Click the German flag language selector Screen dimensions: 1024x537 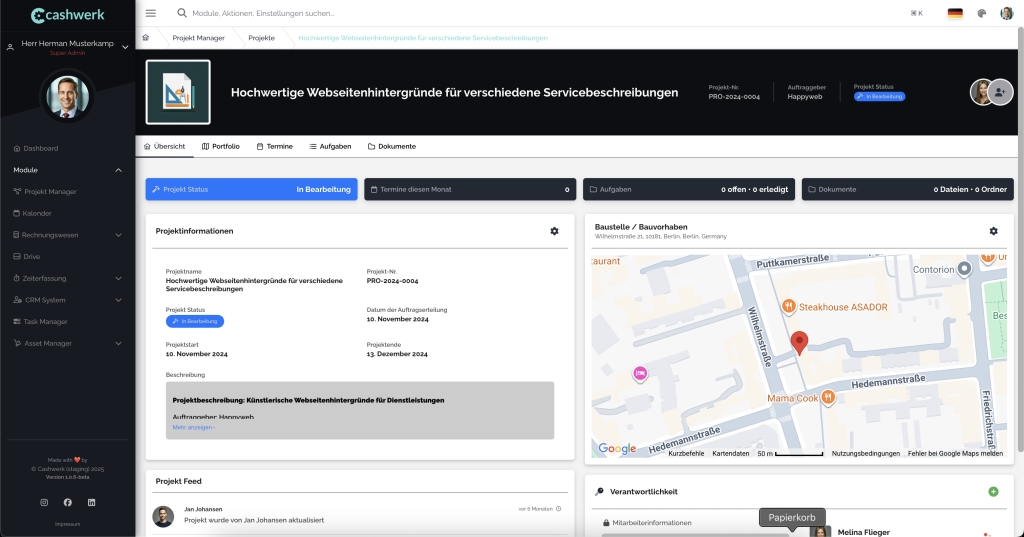(955, 13)
